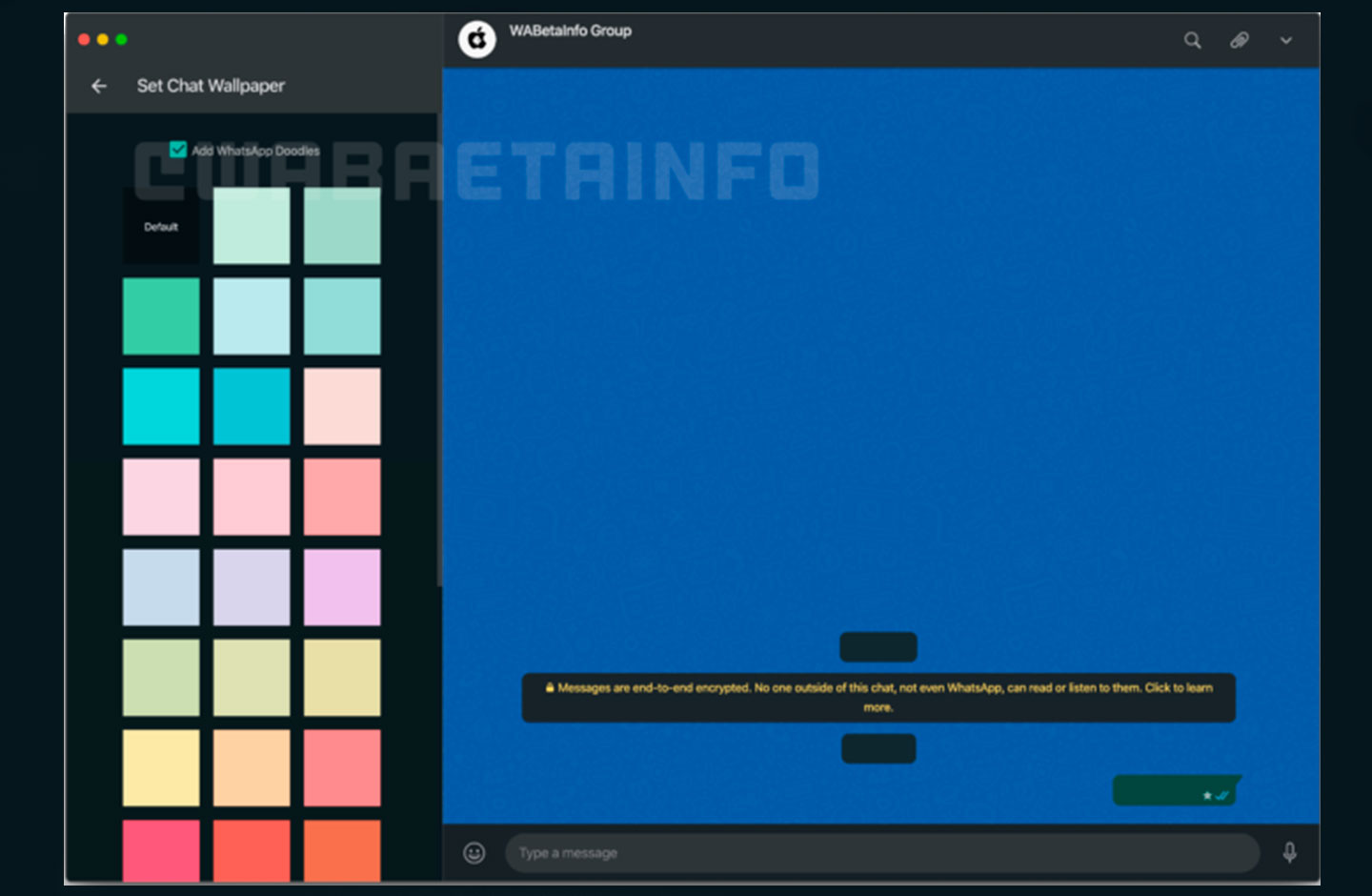Choose the pale mint swatch beside Default
This screenshot has height=896, width=1372.
click(x=252, y=226)
